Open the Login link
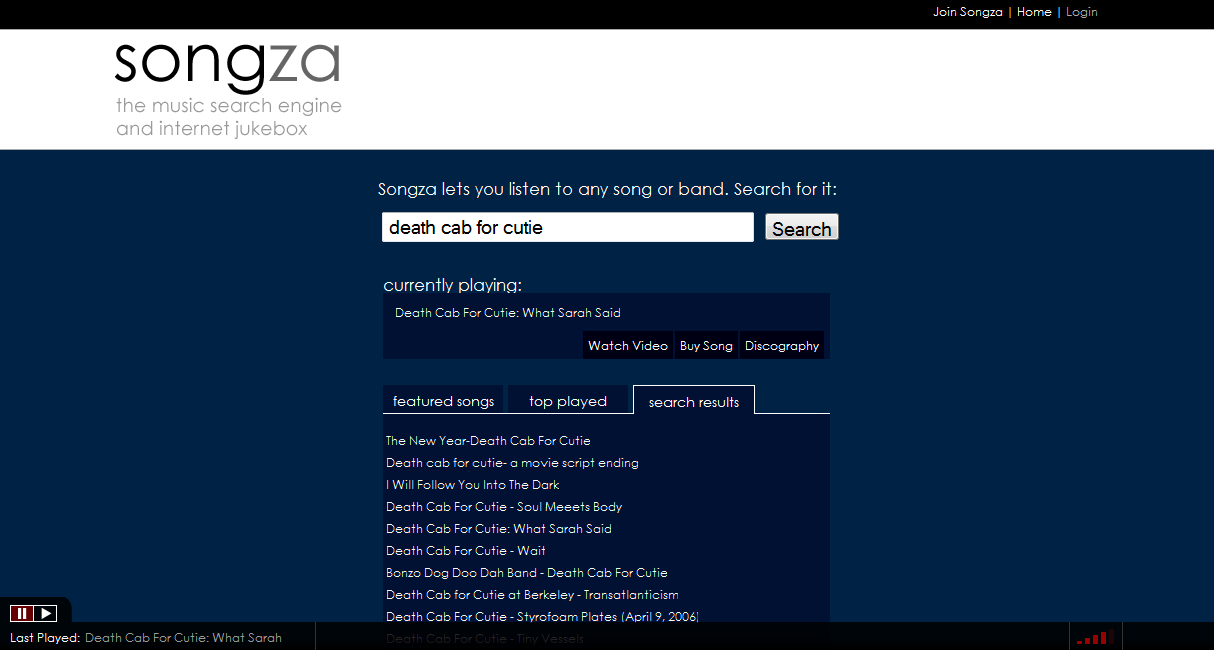 (x=1081, y=12)
